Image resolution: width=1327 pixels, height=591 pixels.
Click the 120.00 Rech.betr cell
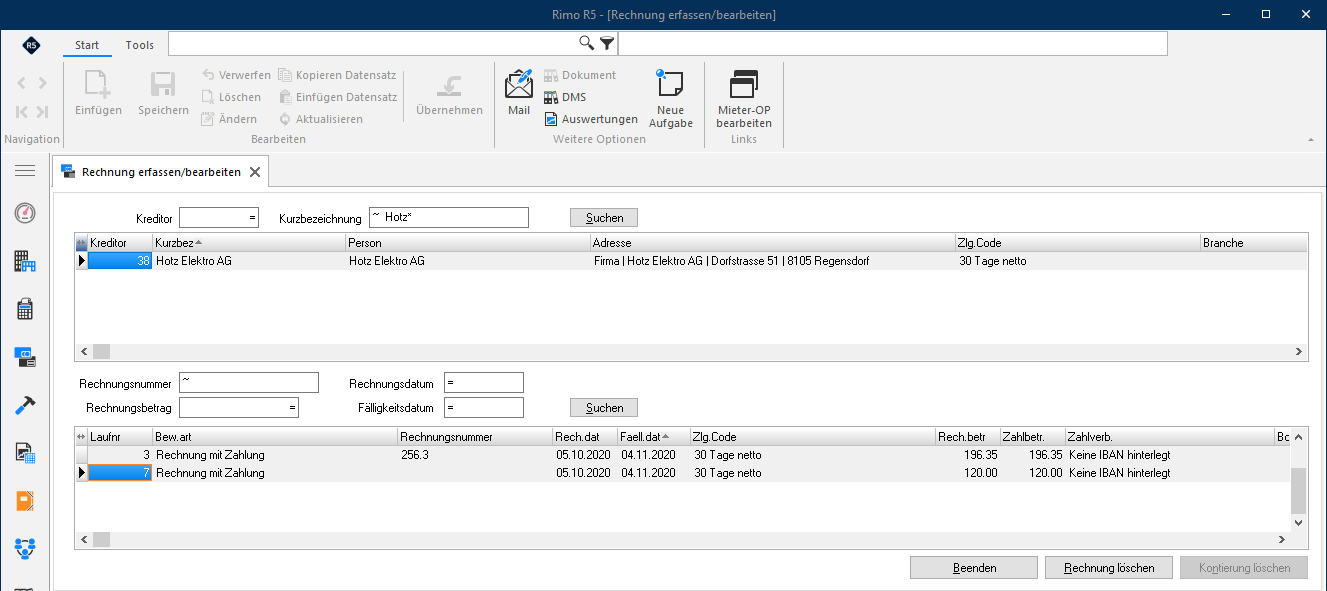pyautogui.click(x=967, y=473)
